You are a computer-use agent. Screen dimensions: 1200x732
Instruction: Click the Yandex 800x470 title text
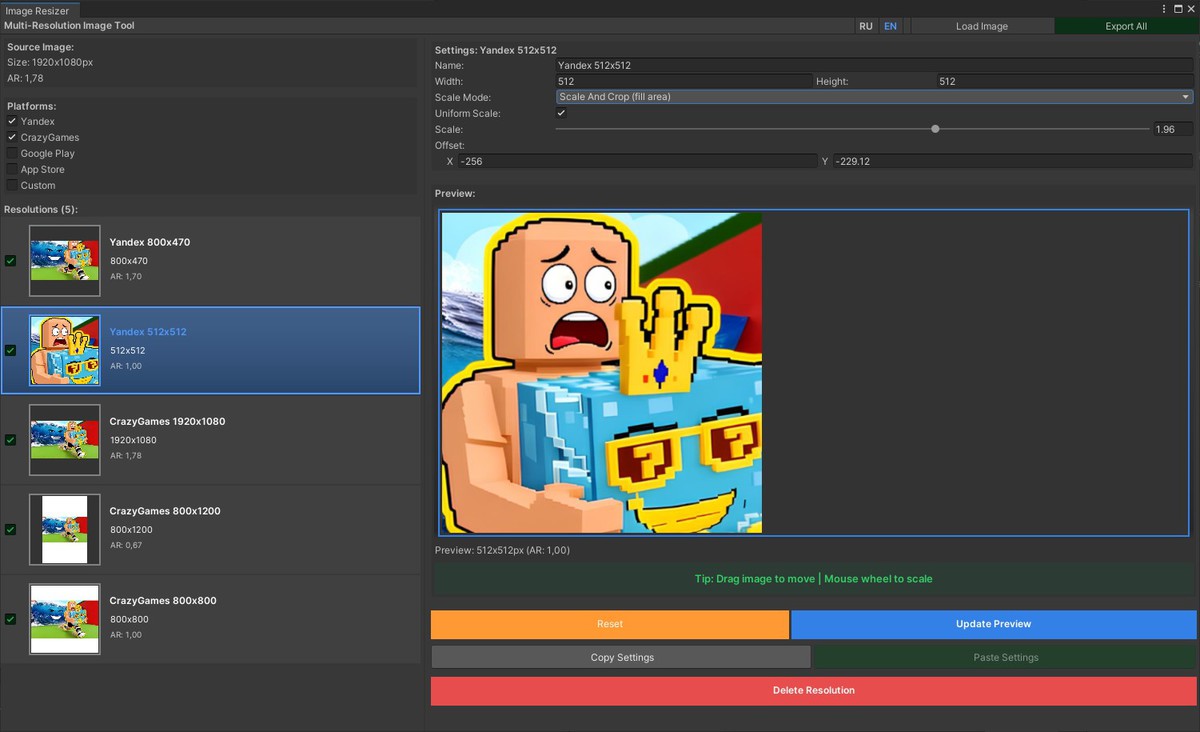150,242
